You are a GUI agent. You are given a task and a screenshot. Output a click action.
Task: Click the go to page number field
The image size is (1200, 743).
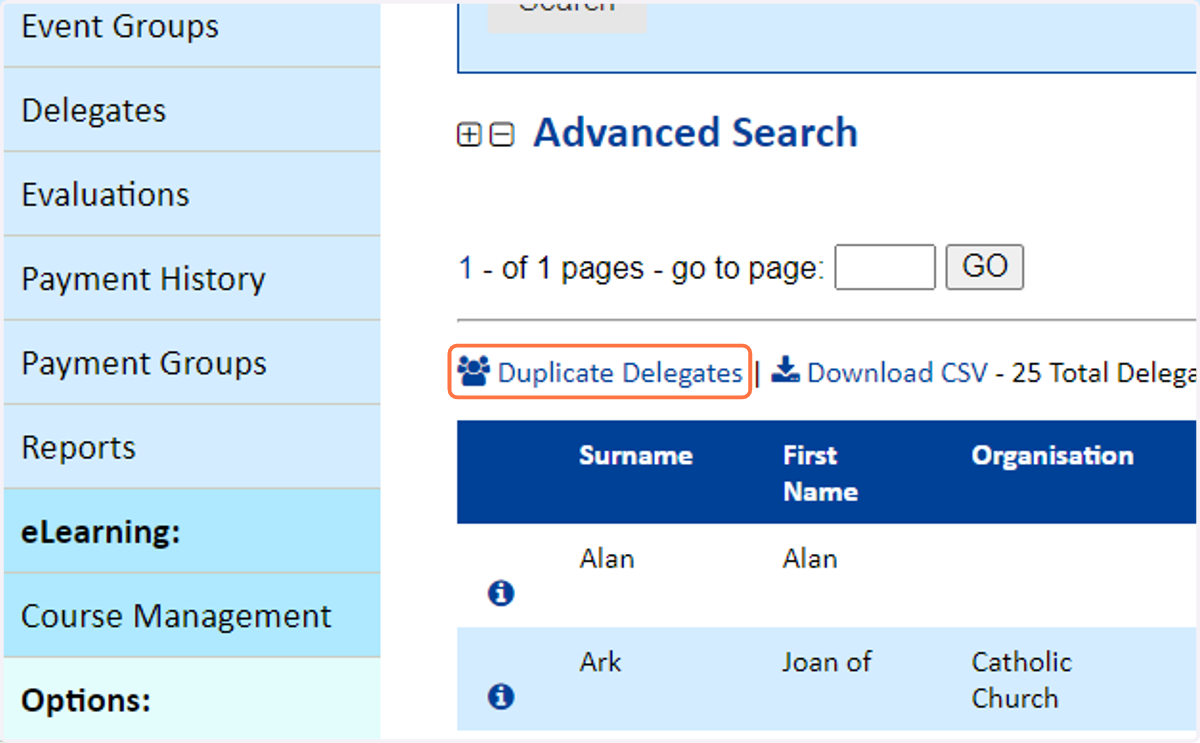click(885, 267)
